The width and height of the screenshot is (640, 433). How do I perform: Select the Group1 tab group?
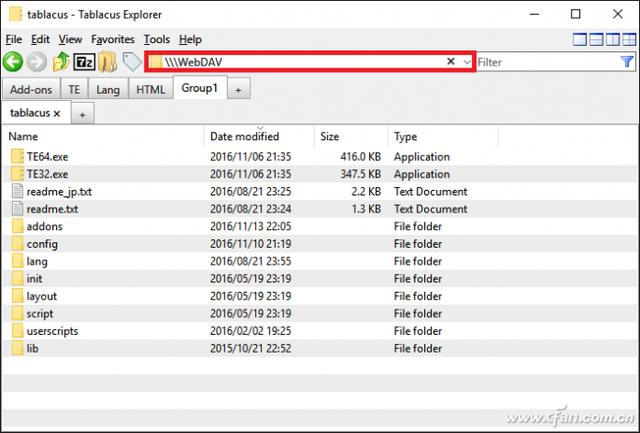200,88
